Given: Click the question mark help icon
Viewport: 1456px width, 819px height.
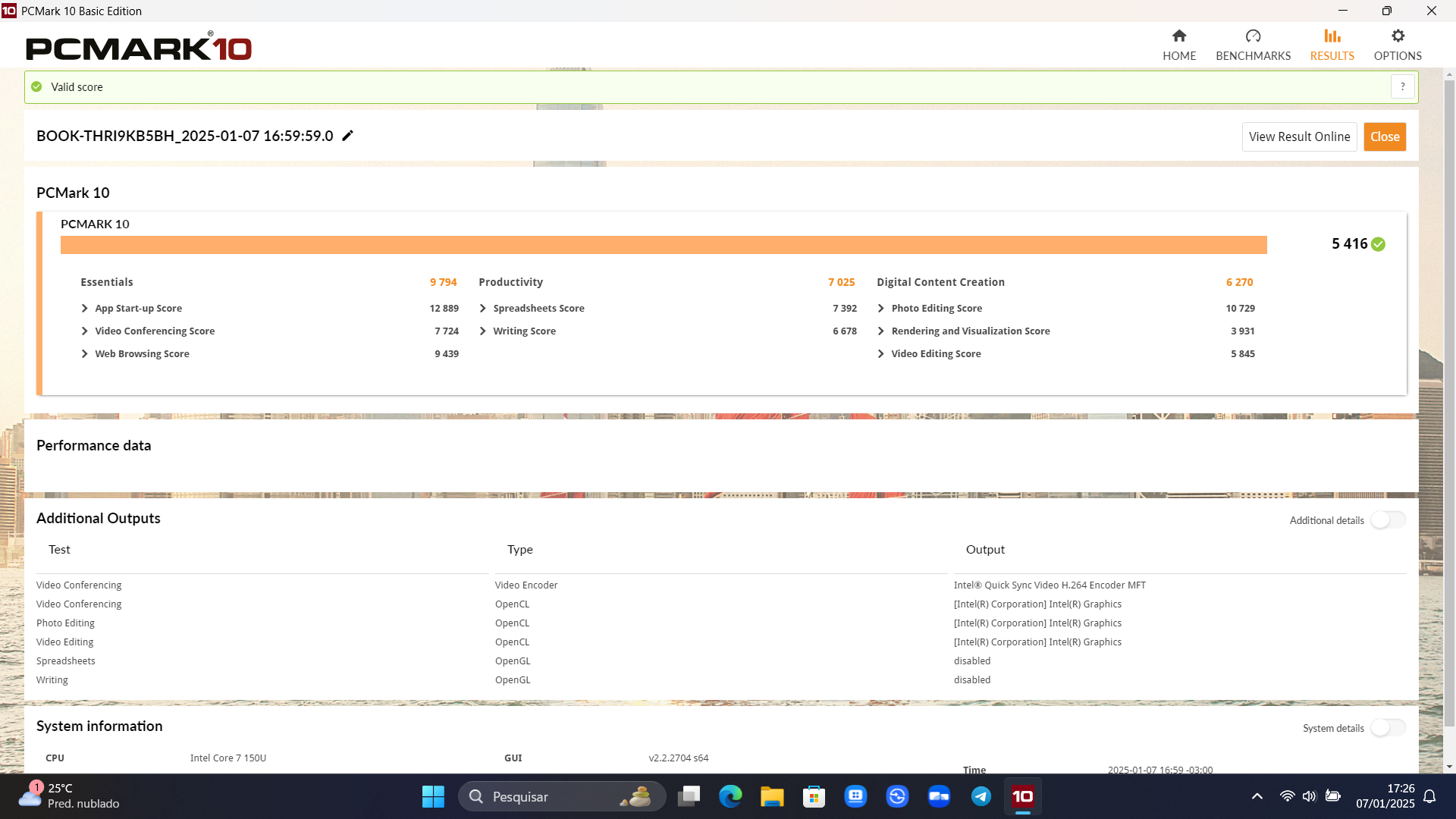Looking at the screenshot, I should 1402,87.
